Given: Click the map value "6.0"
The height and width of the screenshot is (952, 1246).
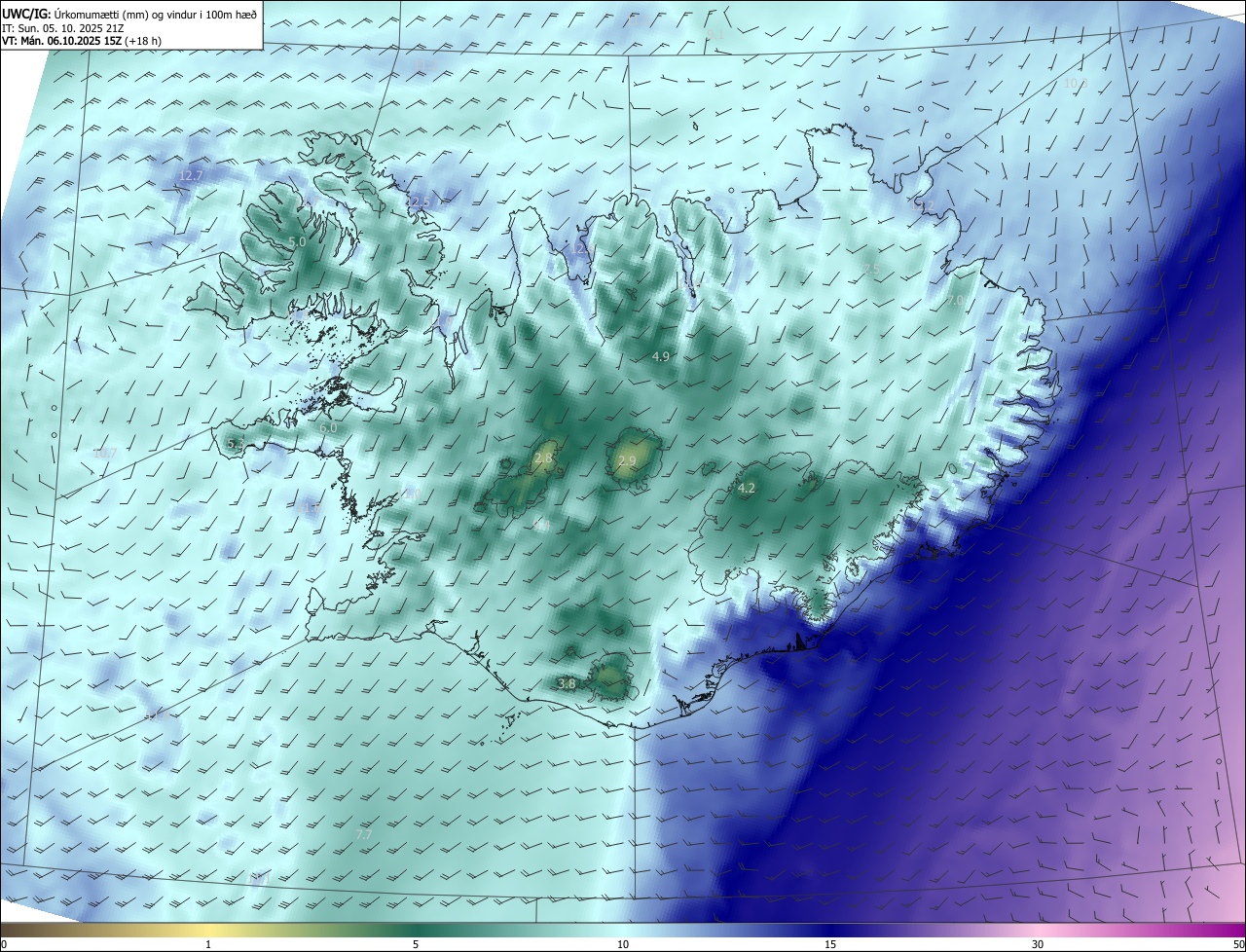Looking at the screenshot, I should coord(329,427).
